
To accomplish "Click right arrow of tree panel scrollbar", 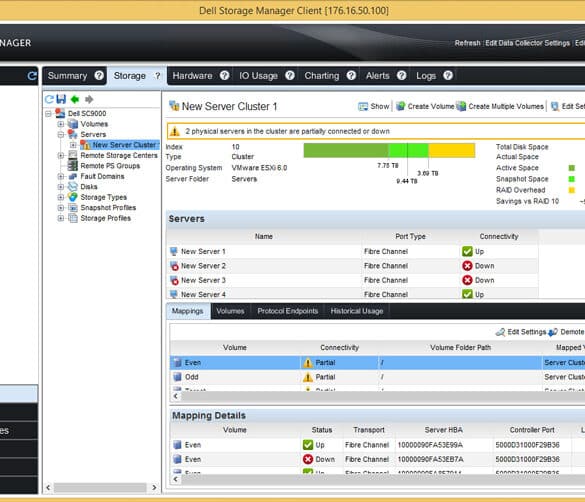I will click(x=154, y=487).
